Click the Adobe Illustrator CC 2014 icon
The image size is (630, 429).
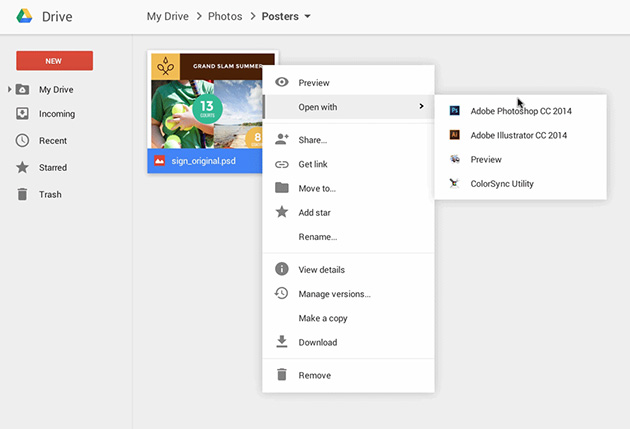click(x=455, y=135)
